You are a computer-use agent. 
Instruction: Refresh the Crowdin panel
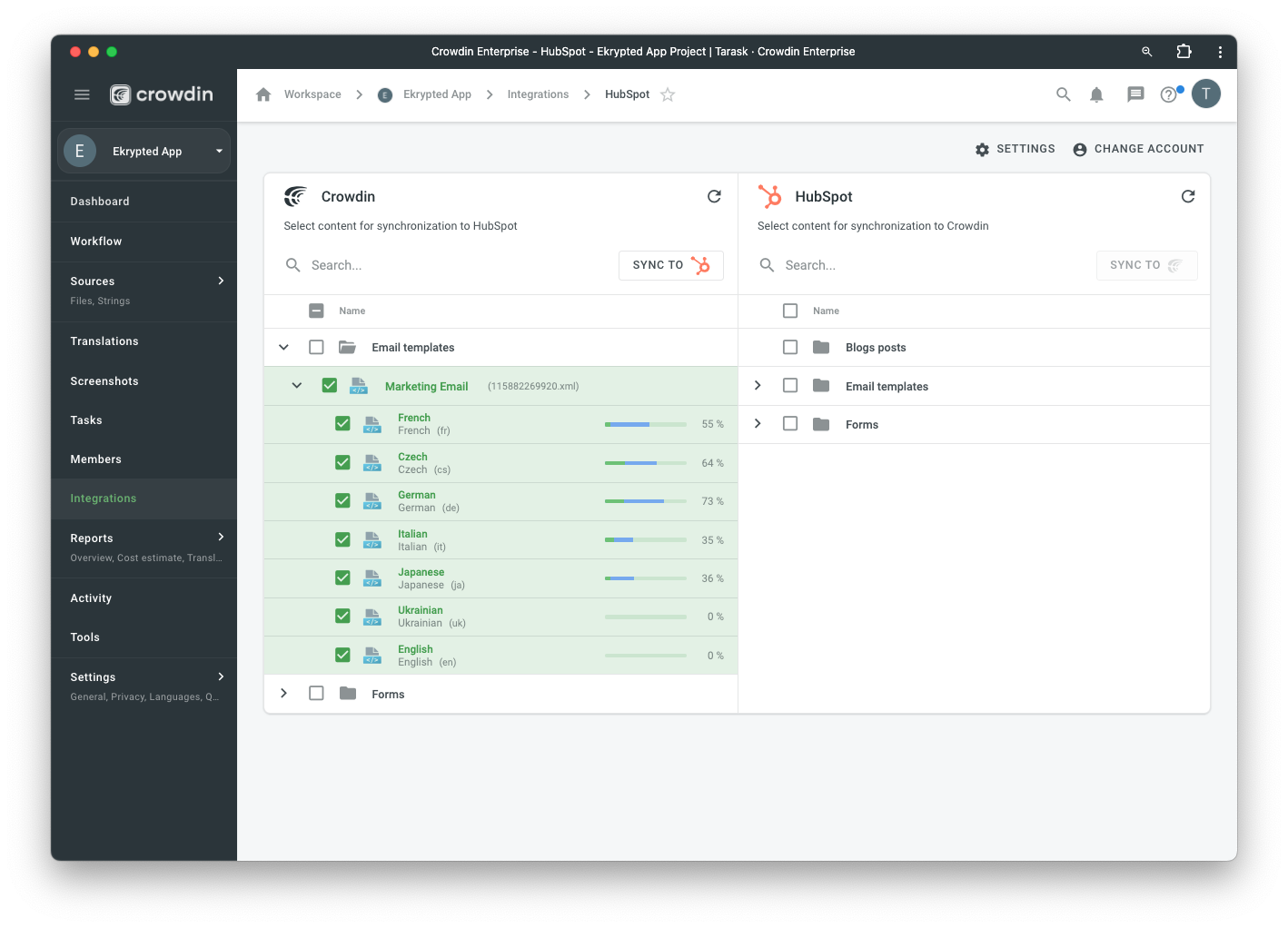pos(715,196)
